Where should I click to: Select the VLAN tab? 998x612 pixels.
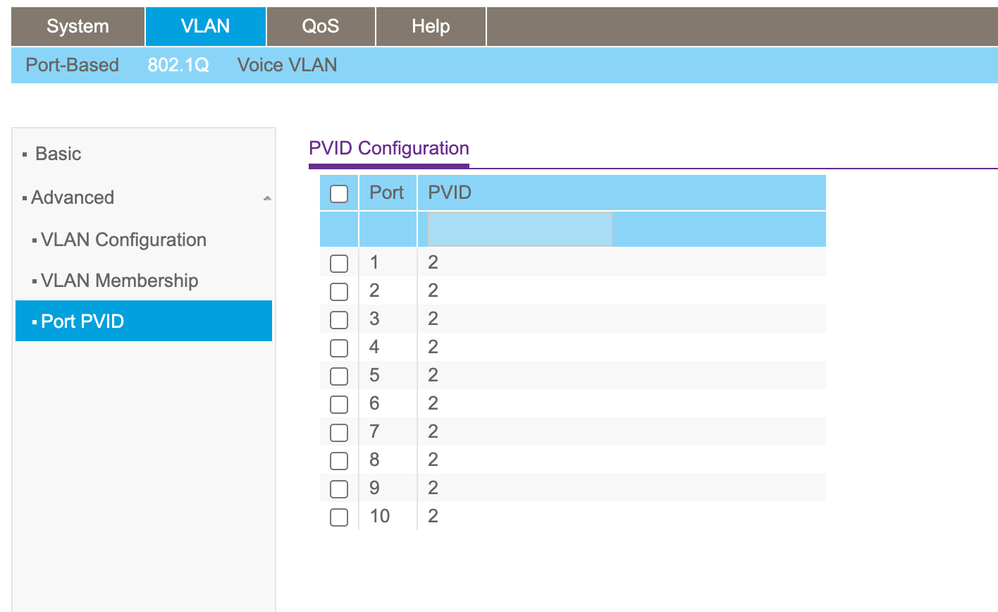[x=205, y=27]
